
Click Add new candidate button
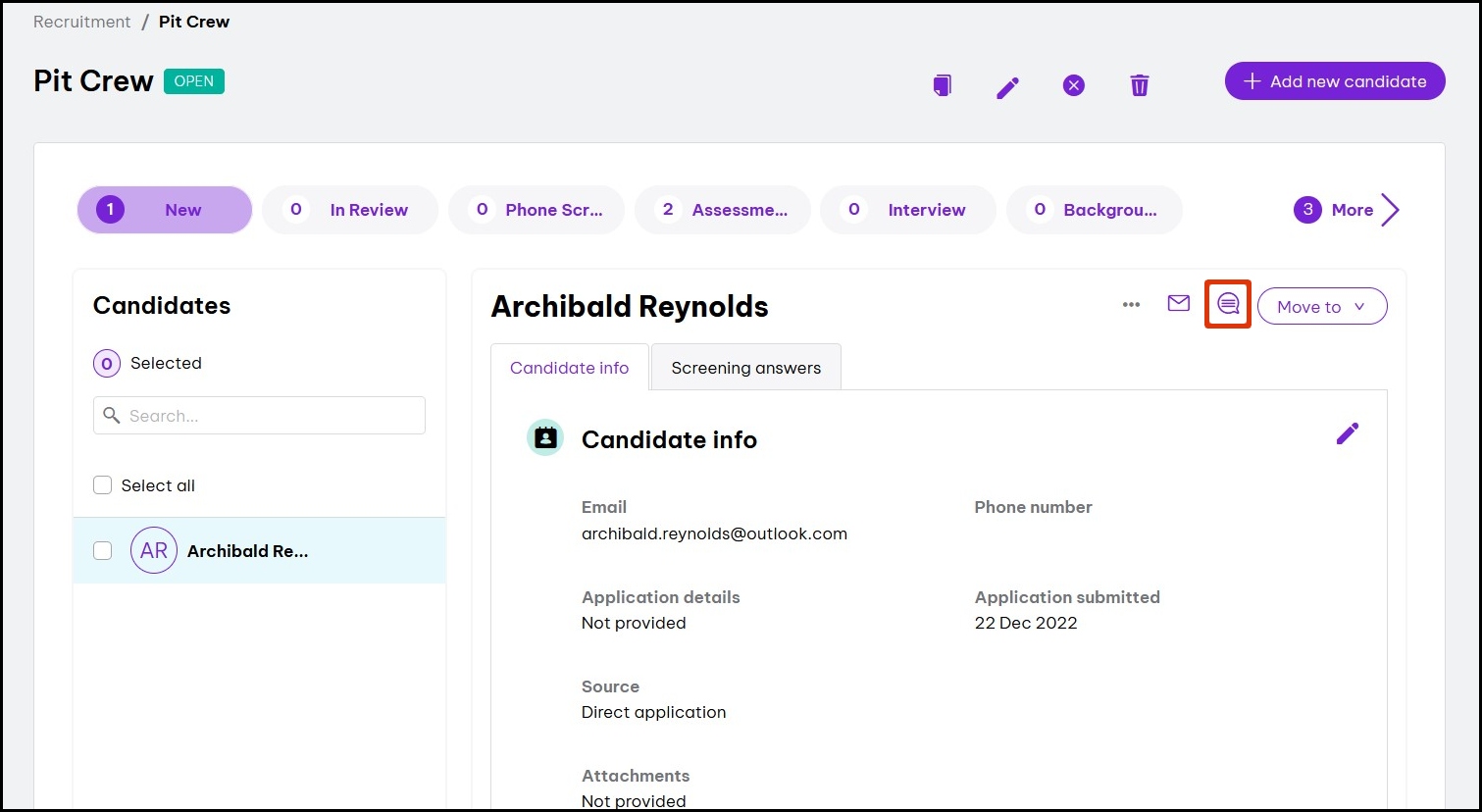coord(1334,81)
